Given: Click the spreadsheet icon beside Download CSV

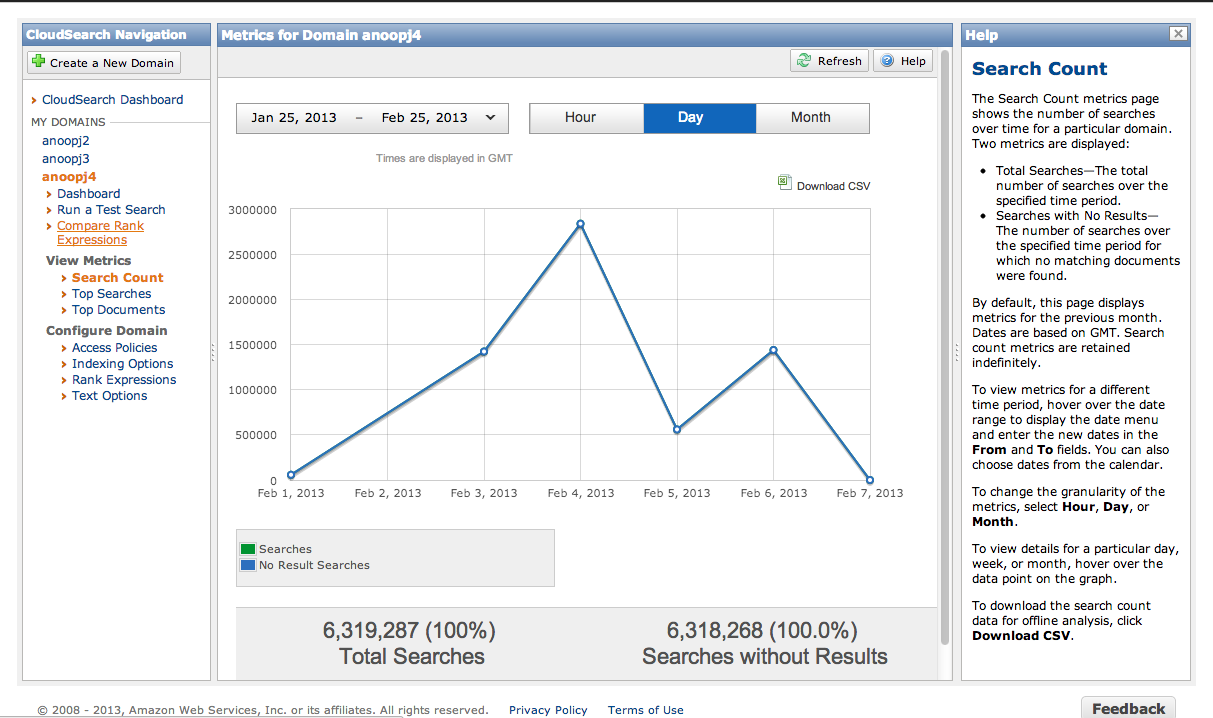Looking at the screenshot, I should pyautogui.click(x=785, y=182).
